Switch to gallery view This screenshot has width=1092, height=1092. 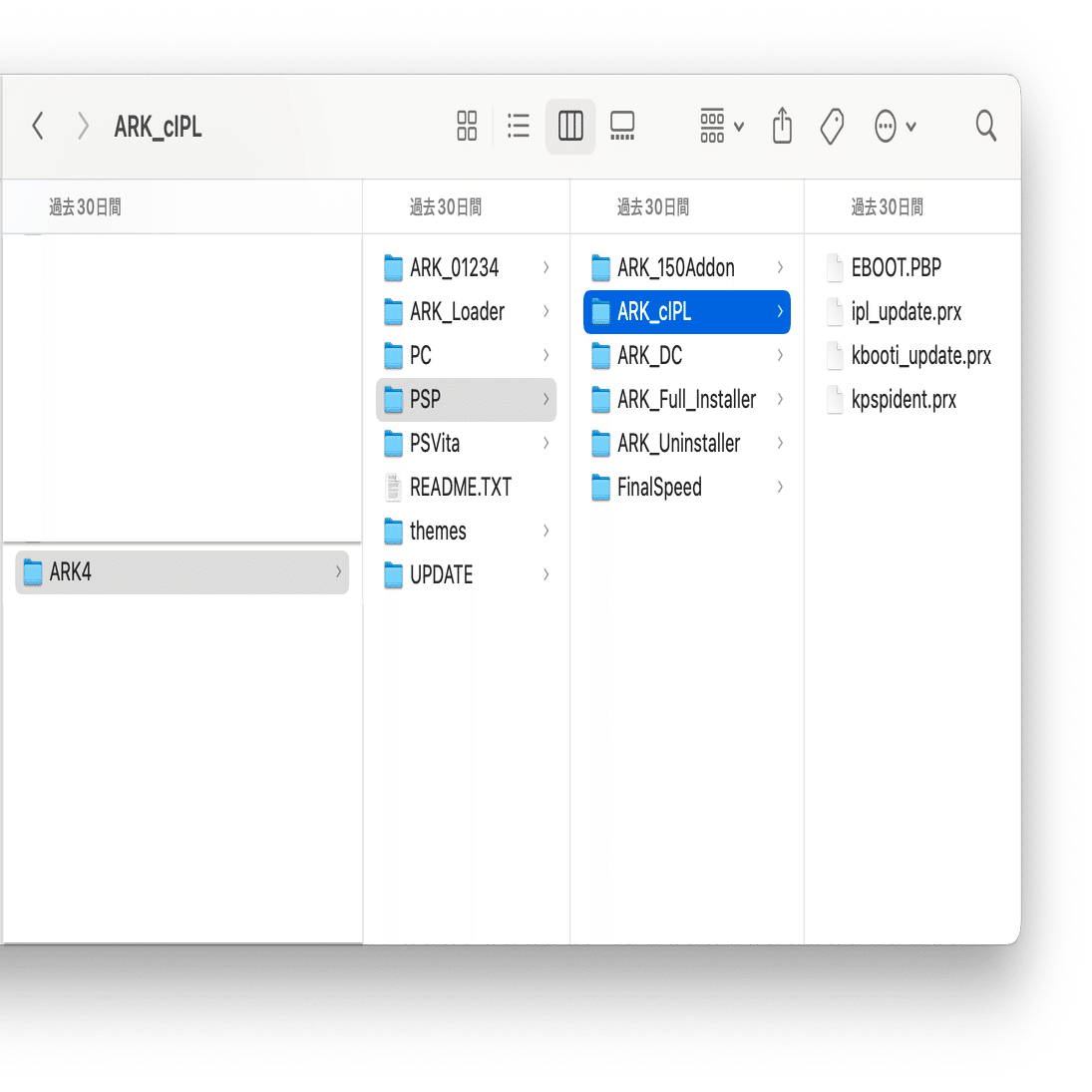click(x=622, y=126)
